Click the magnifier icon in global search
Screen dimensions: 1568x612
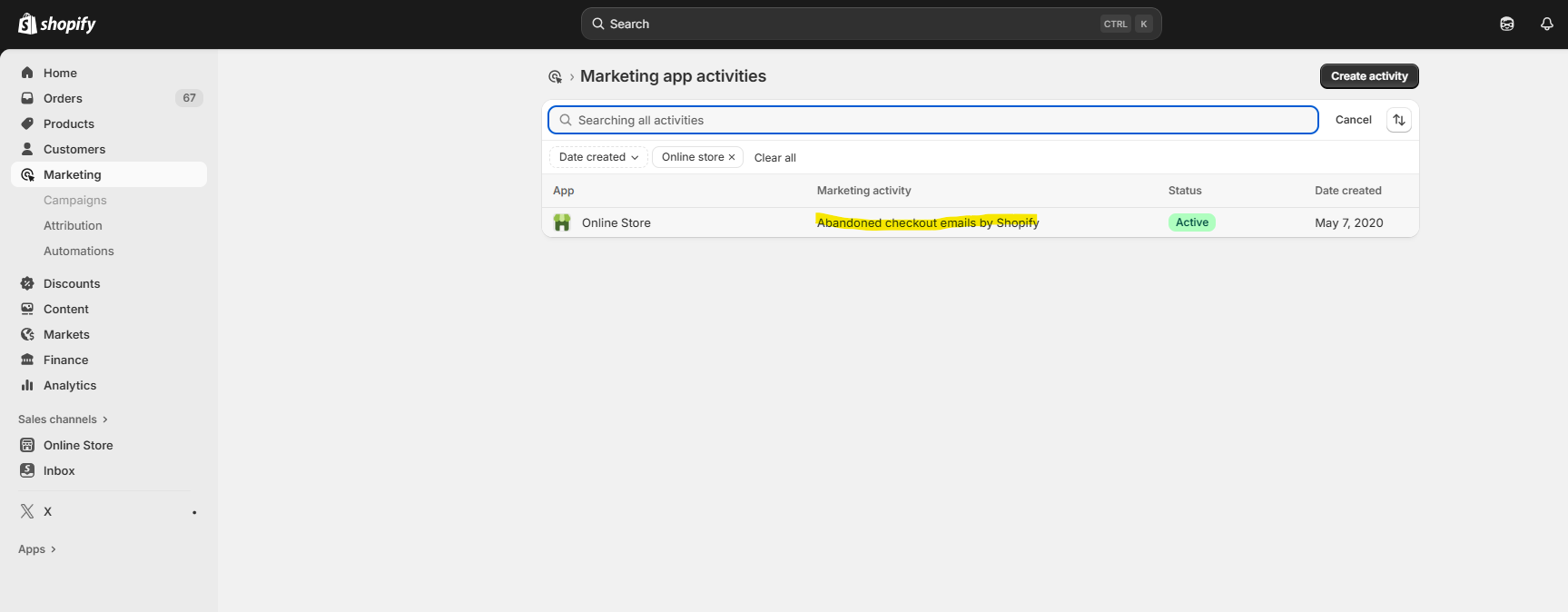pyautogui.click(x=598, y=24)
